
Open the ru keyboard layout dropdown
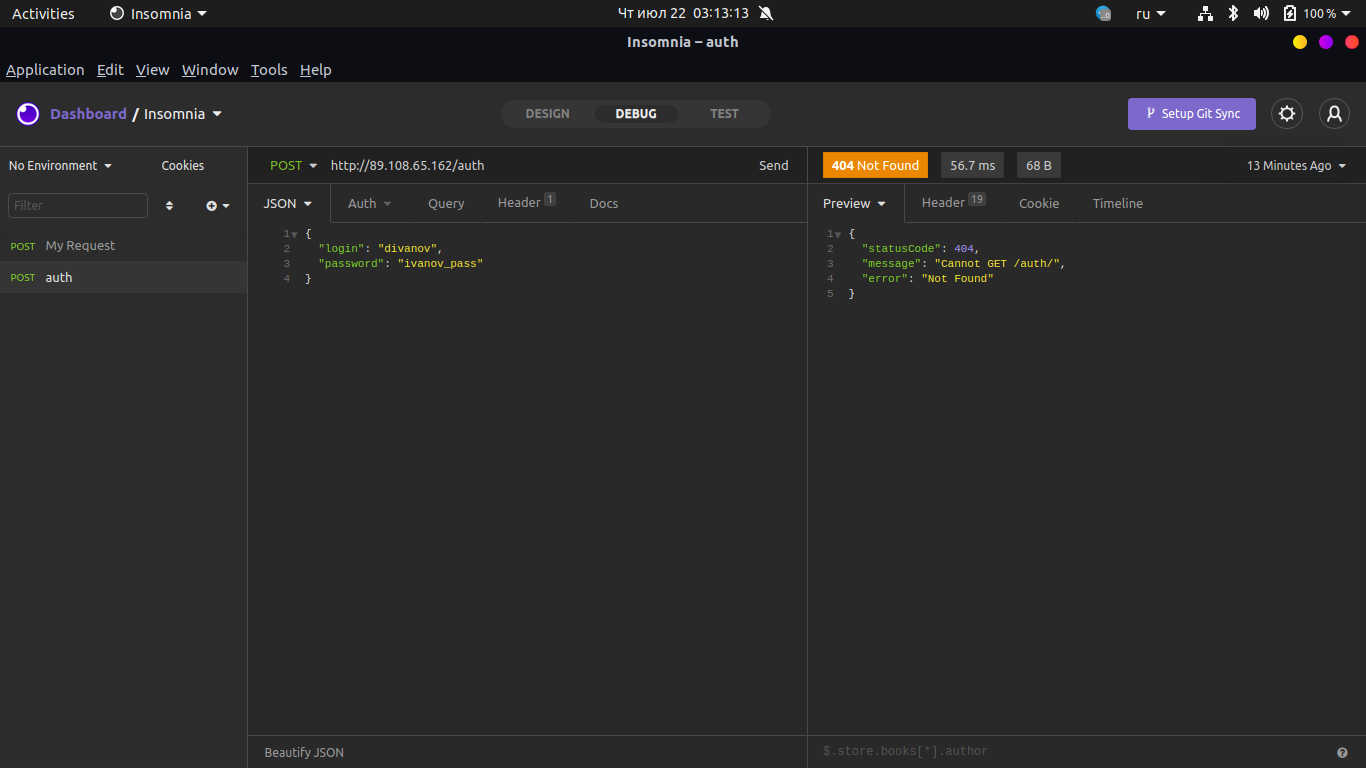[1151, 13]
